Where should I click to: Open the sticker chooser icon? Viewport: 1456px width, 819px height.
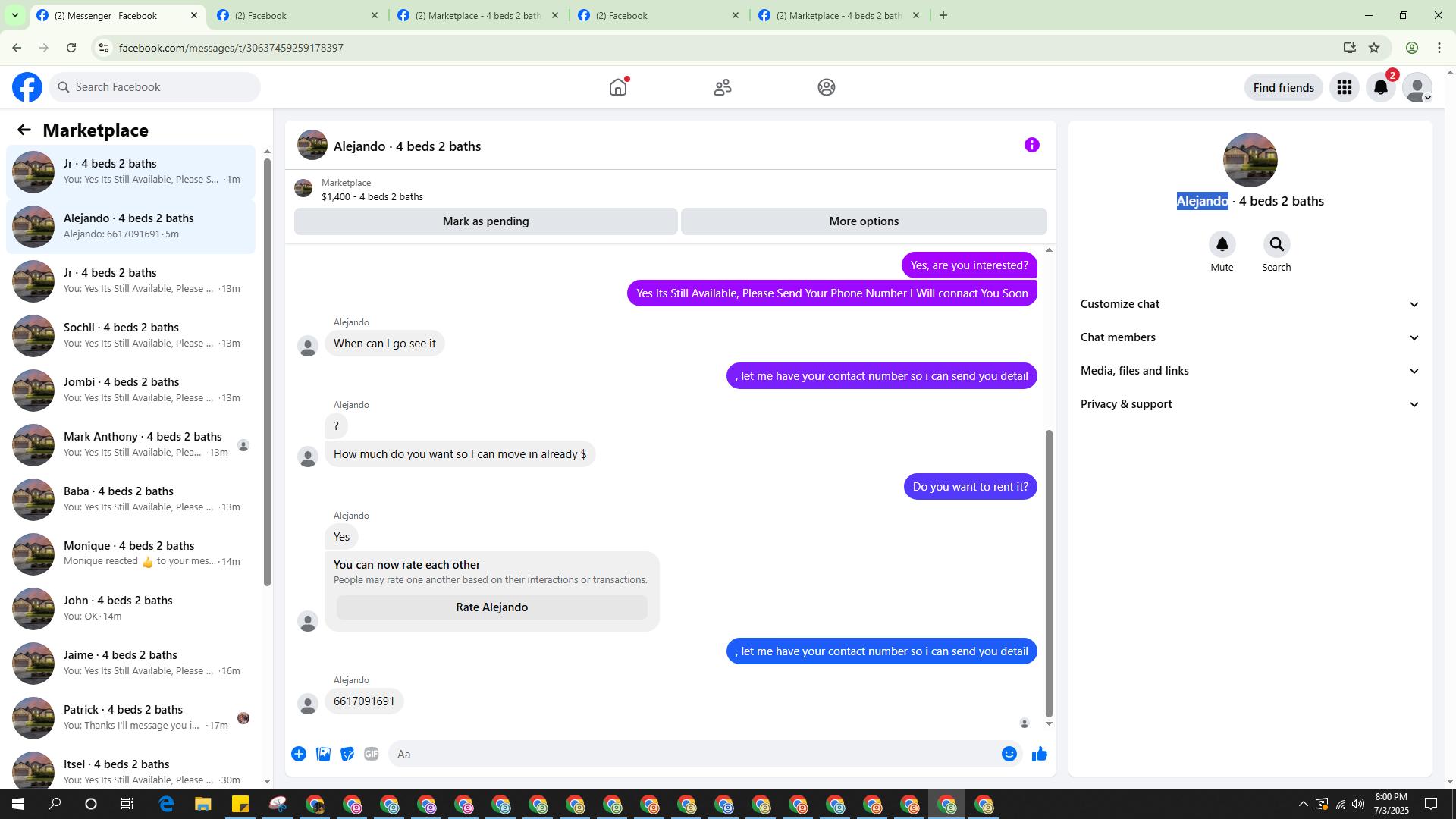[347, 754]
